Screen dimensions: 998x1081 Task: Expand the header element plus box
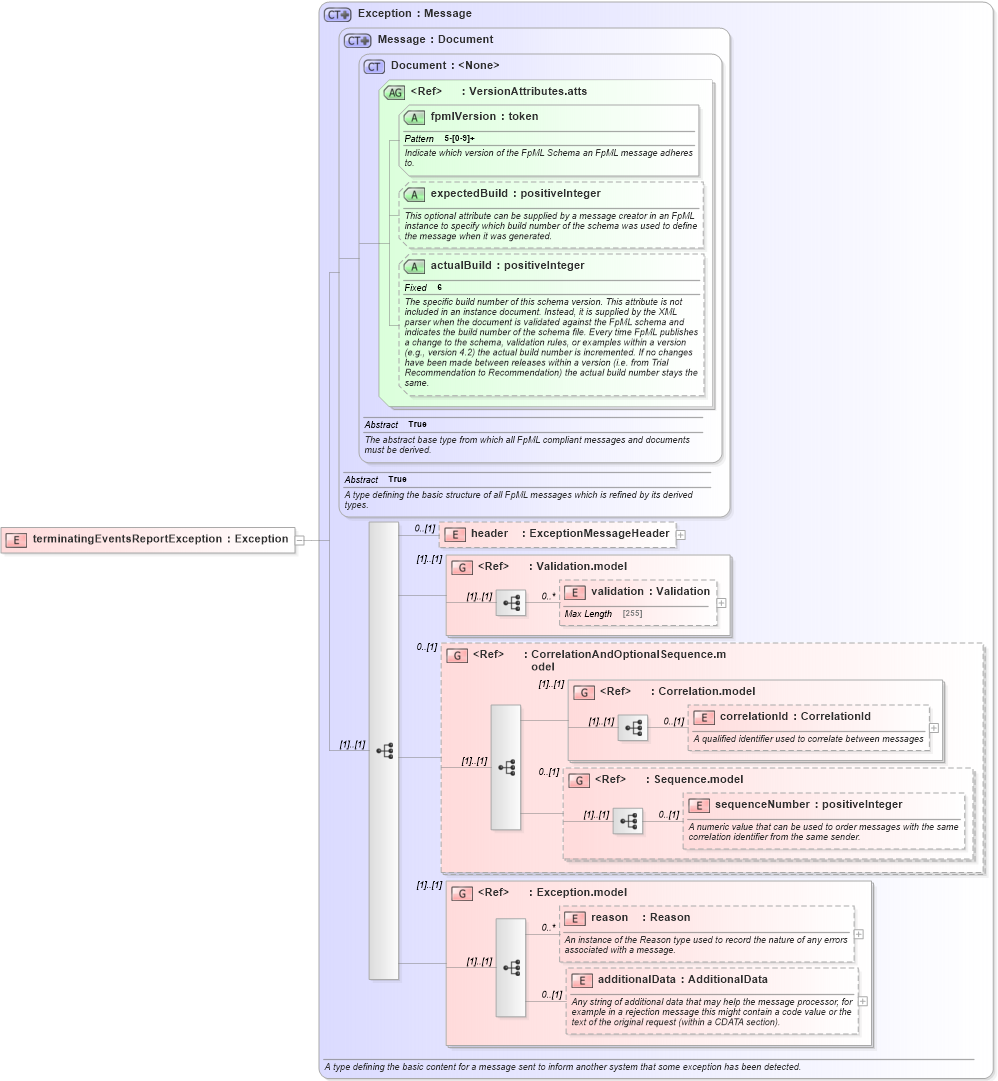pyautogui.click(x=681, y=535)
